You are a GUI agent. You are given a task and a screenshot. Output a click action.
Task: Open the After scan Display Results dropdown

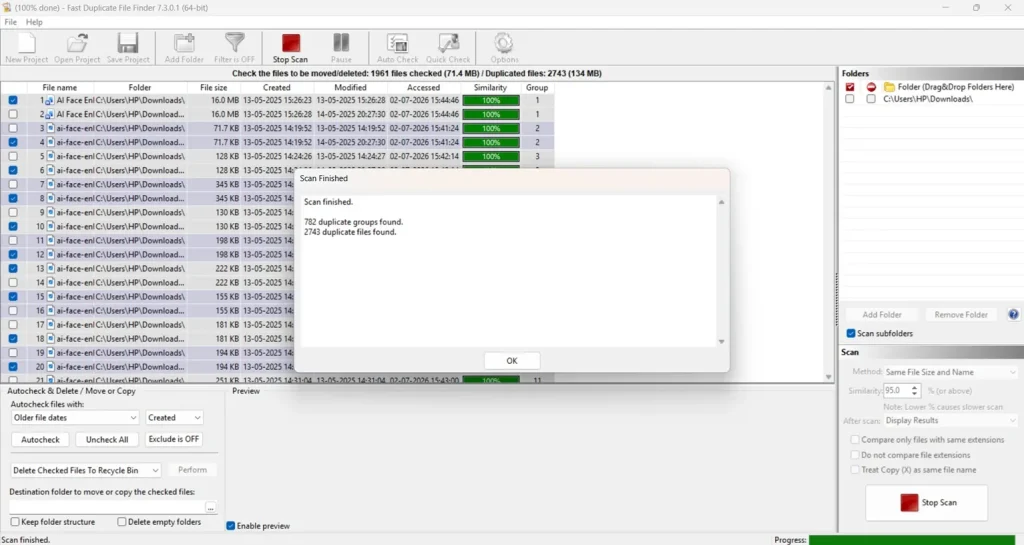pyautogui.click(x=950, y=421)
